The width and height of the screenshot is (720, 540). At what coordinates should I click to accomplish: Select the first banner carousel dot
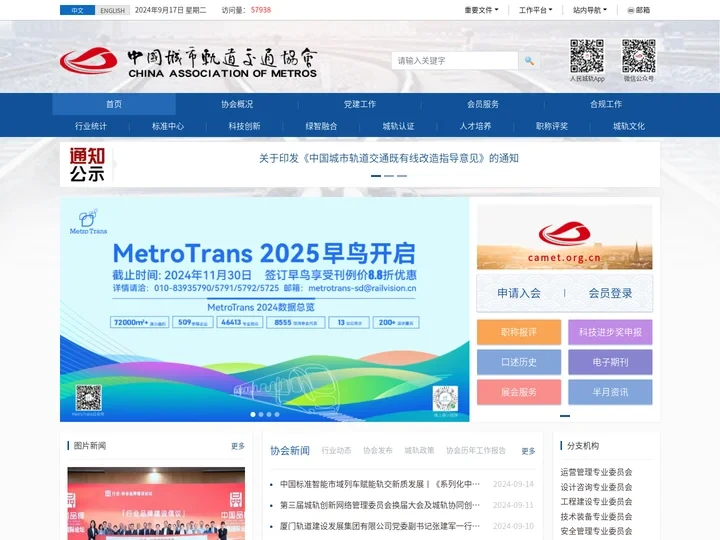[x=253, y=415]
